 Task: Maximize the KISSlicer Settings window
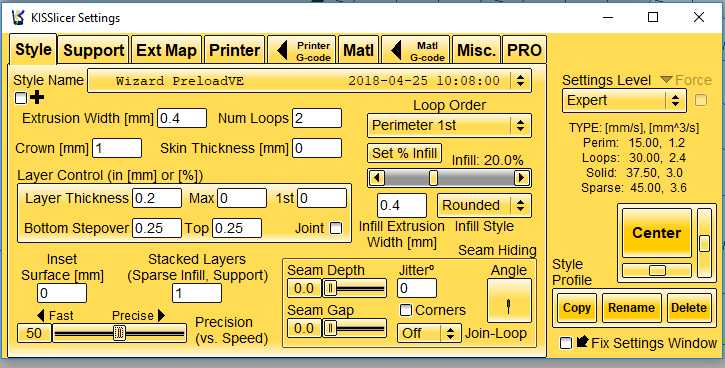pyautogui.click(x=653, y=17)
